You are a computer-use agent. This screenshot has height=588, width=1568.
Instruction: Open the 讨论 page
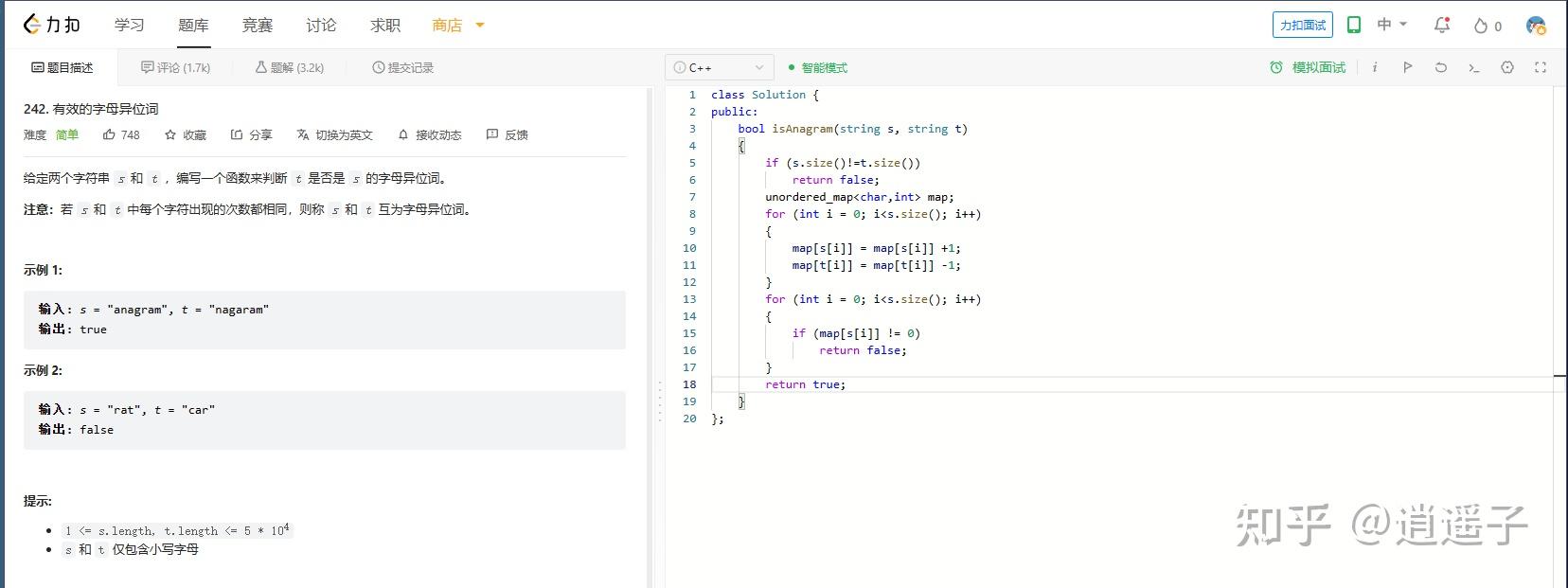tap(321, 25)
